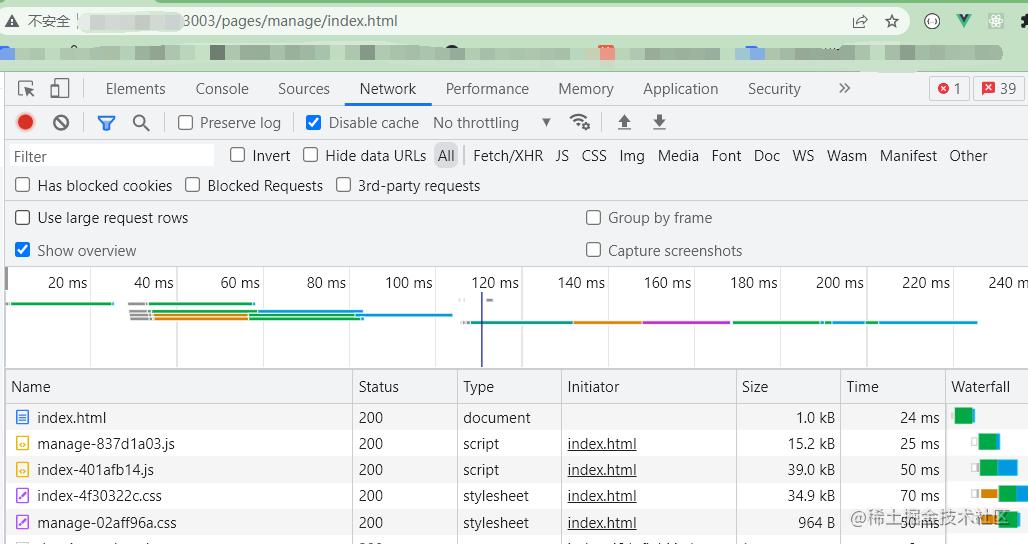
Task: Open network search with magnifier icon
Action: [x=141, y=122]
